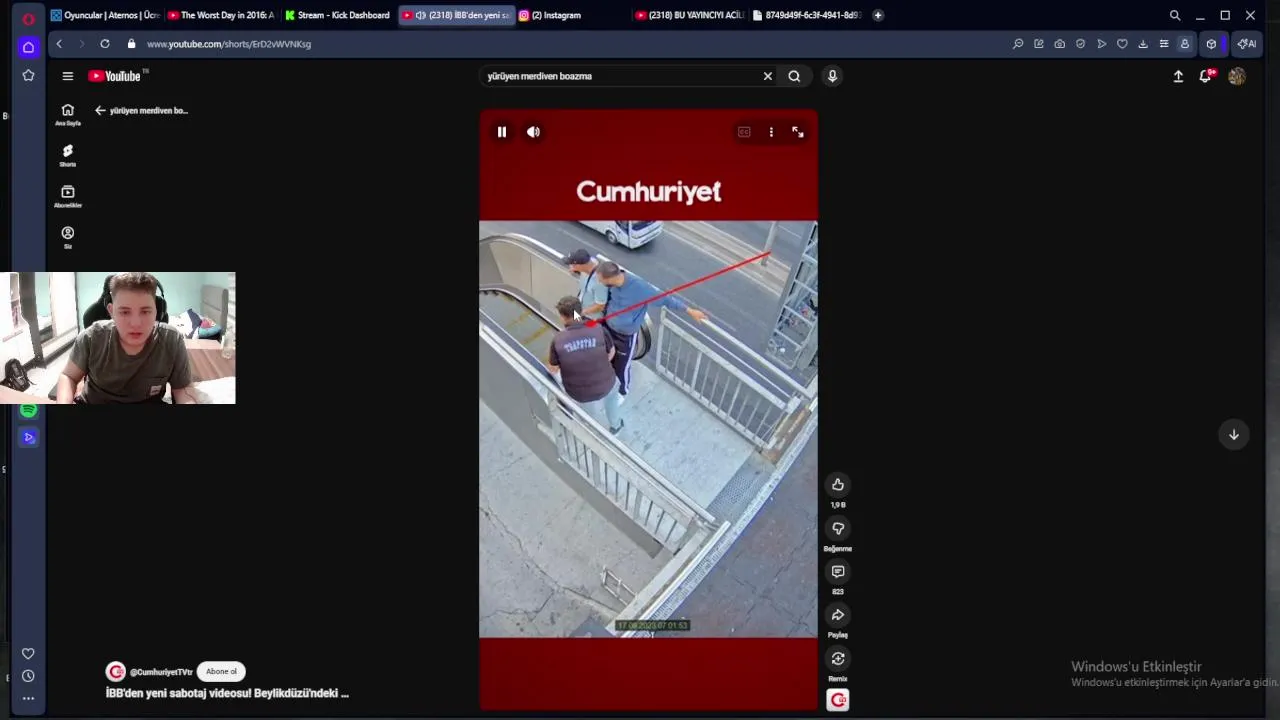The image size is (1280, 720).
Task: Open the send flow arrow icon
Action: [1101, 44]
